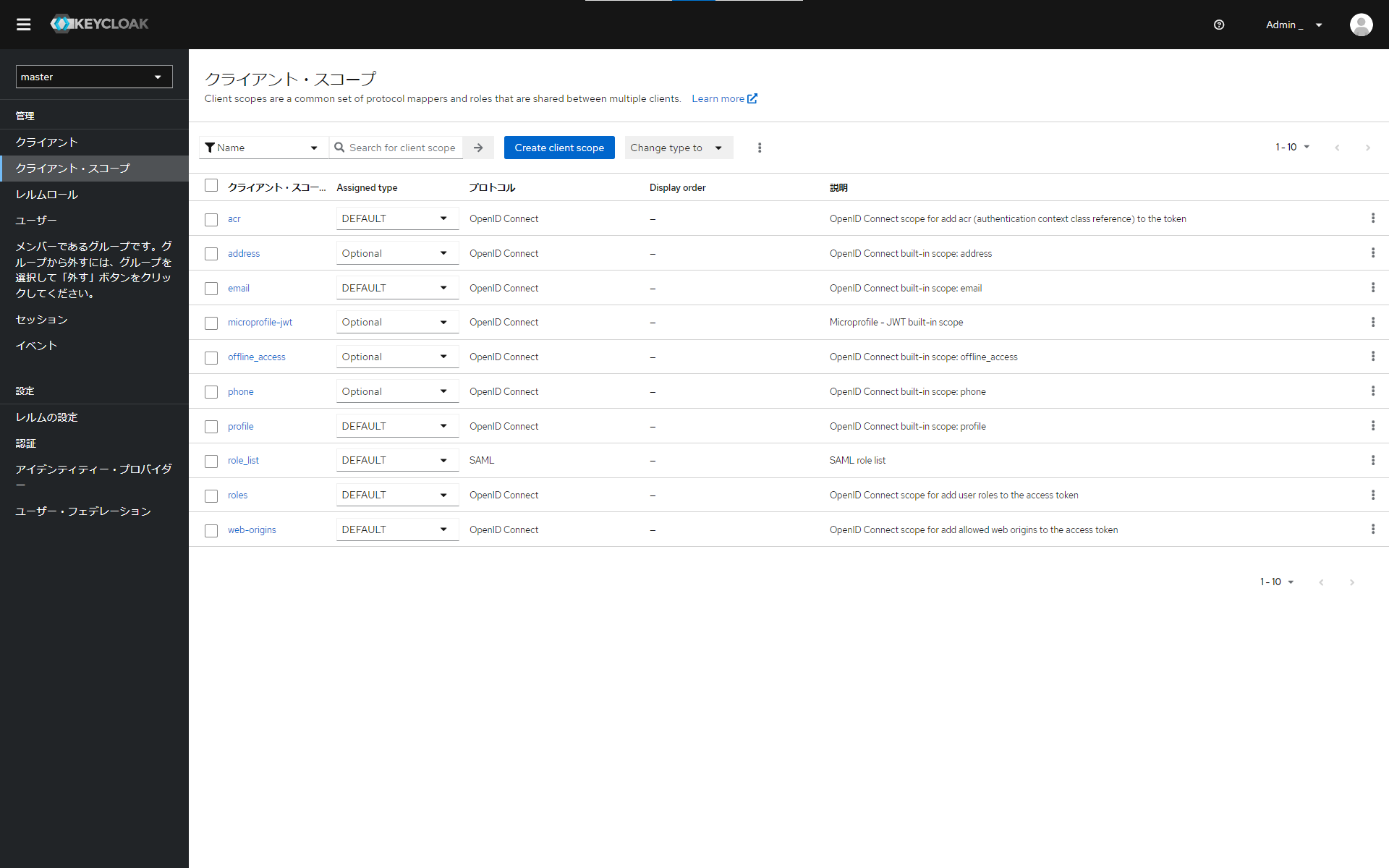Open kebab menu for web-origins row
Viewport: 1389px width, 868px height.
[1372, 529]
